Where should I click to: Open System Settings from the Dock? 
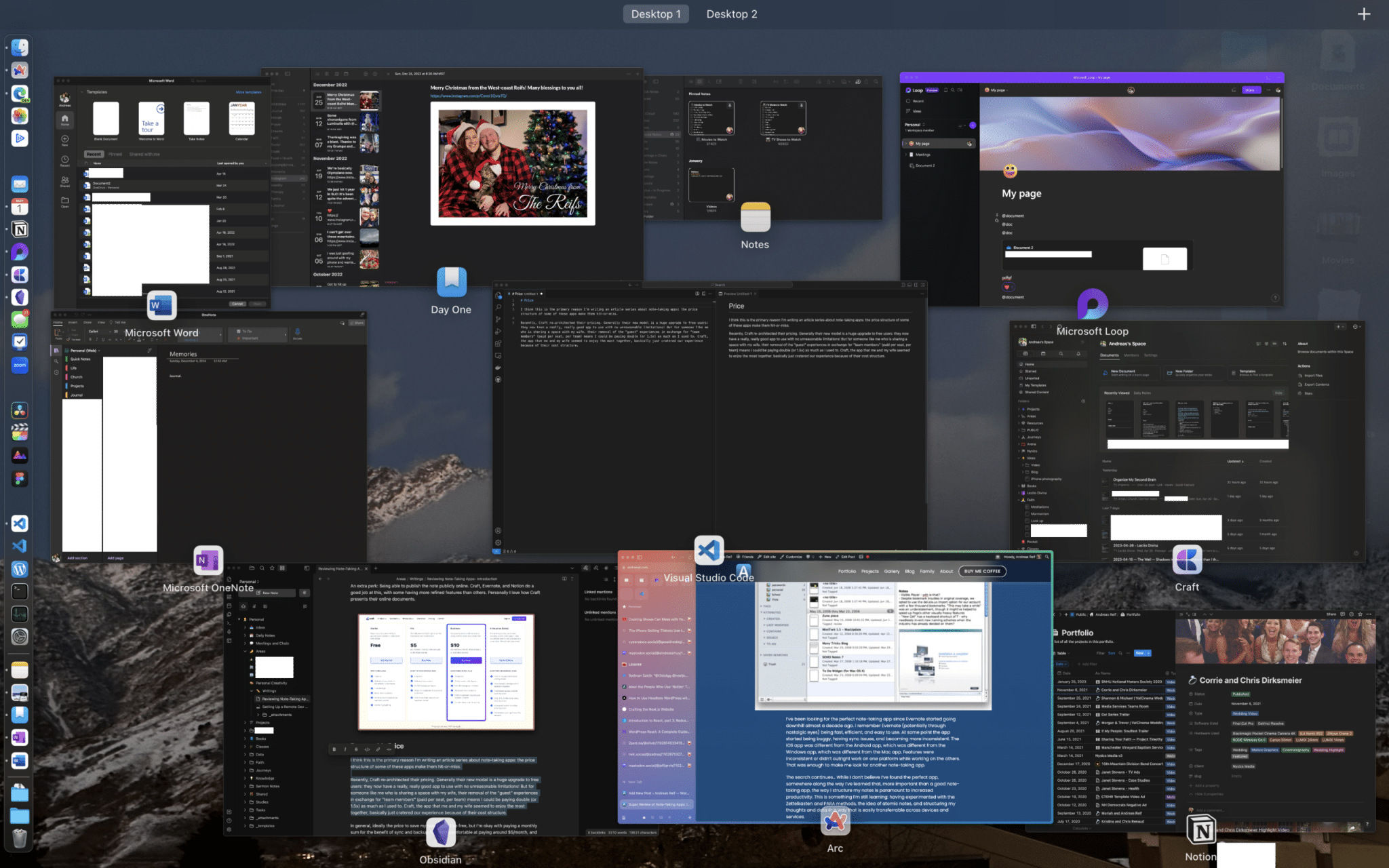(20, 636)
